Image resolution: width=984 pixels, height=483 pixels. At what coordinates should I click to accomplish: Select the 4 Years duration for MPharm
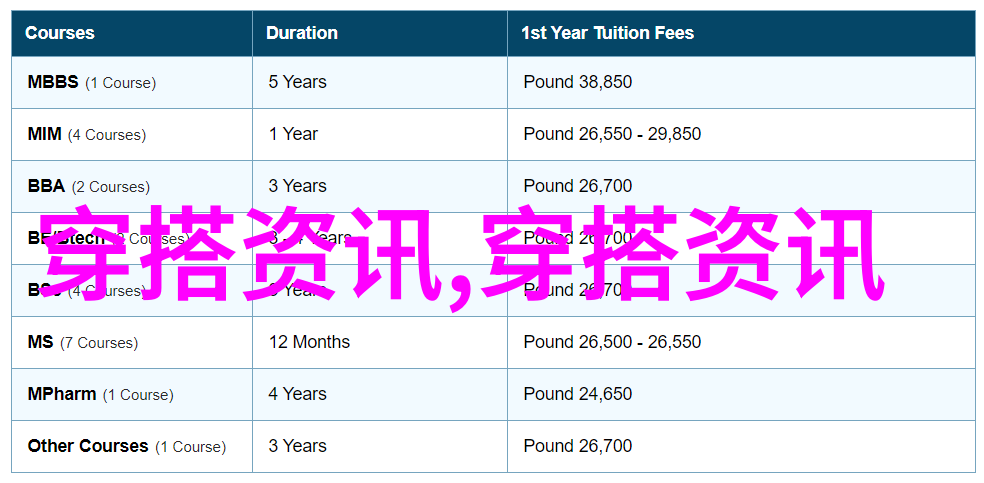[297, 394]
